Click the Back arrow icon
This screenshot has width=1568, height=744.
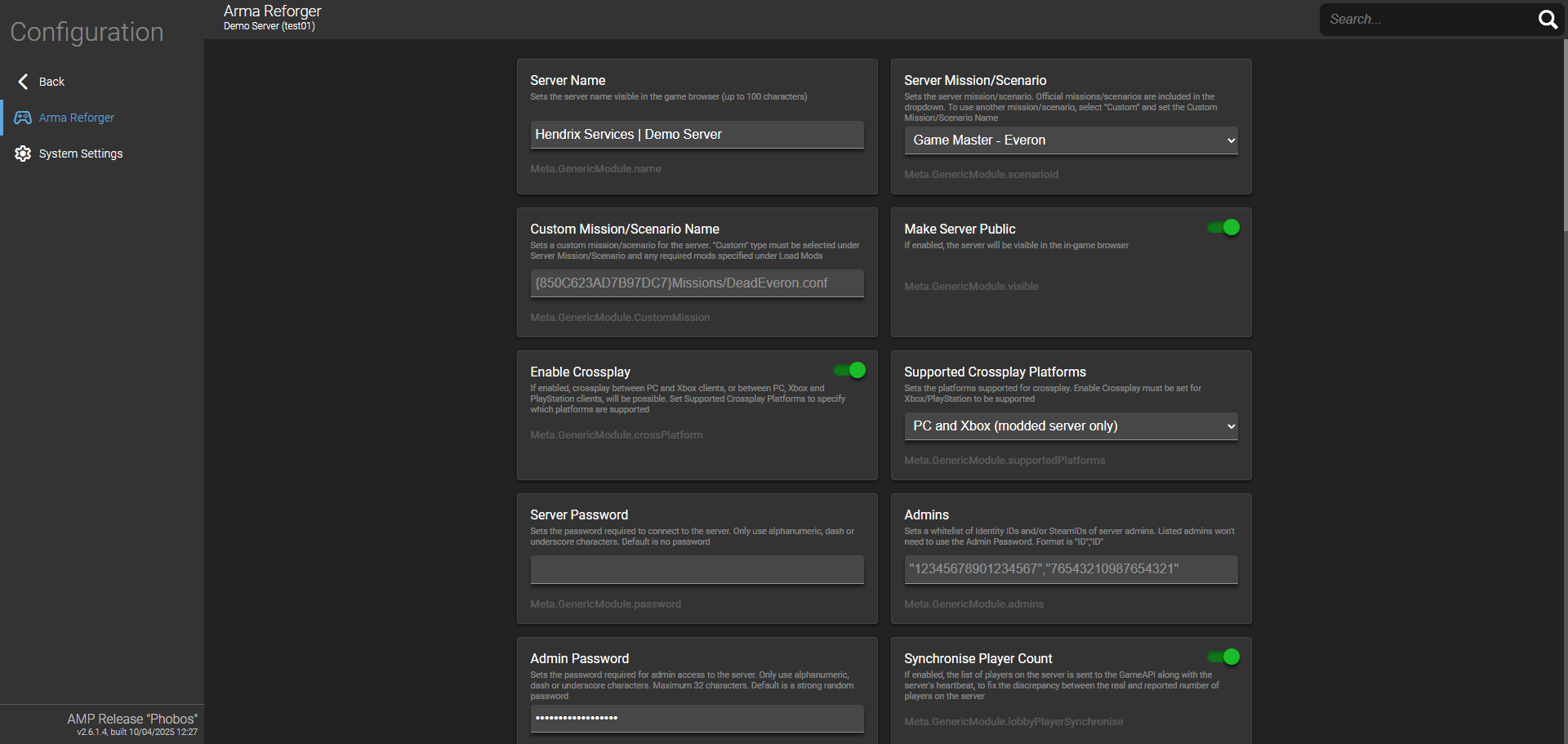point(23,82)
